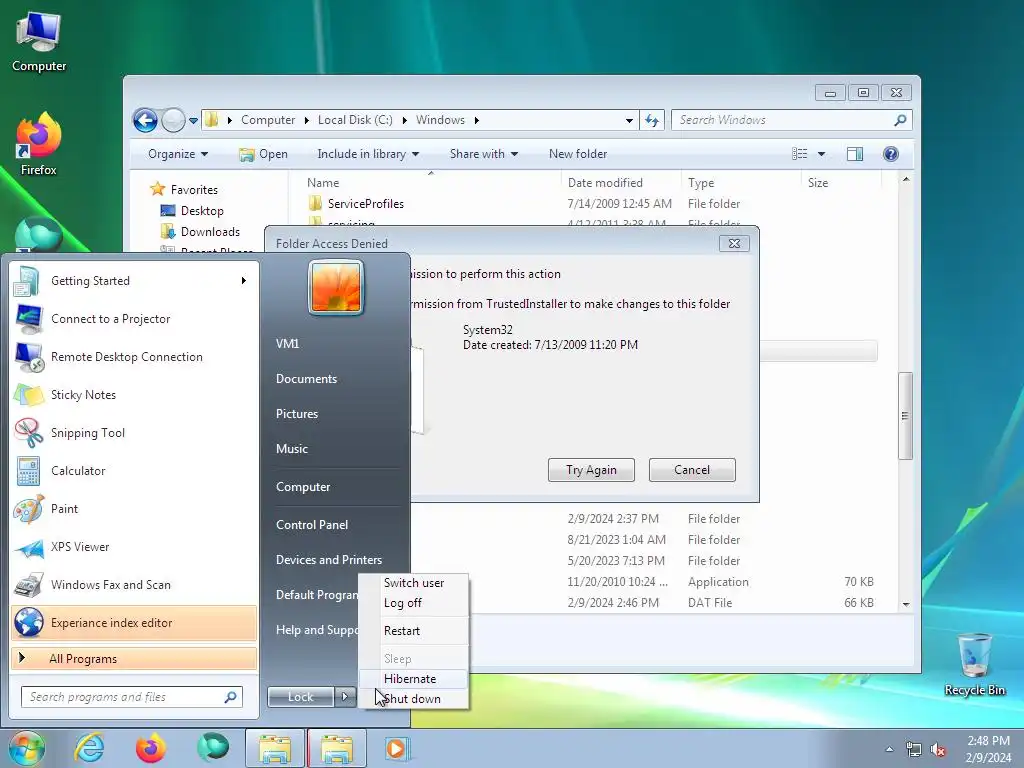Viewport: 1024px width, 768px height.
Task: Click the search magnifier in Search Windows box
Action: coord(900,120)
